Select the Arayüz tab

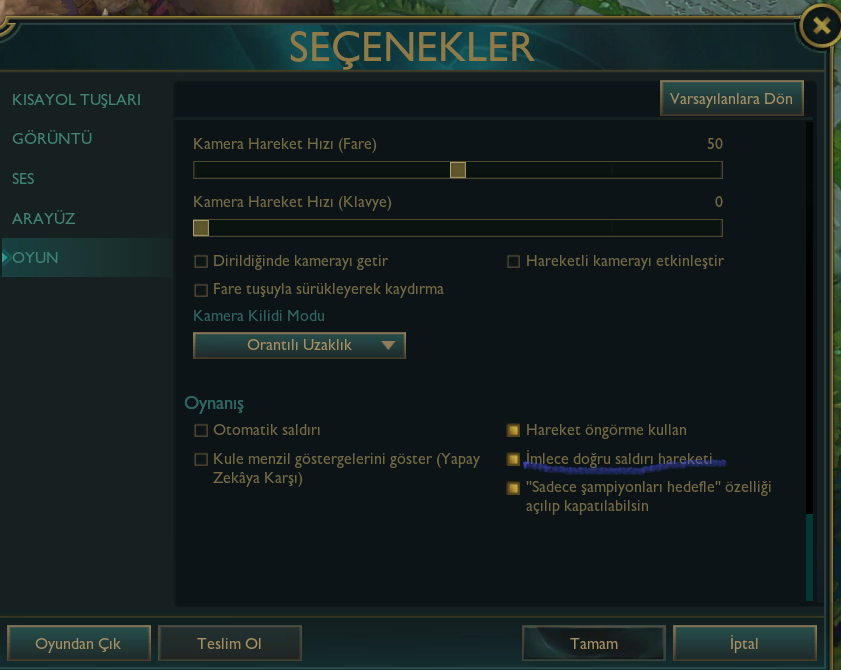coord(43,218)
